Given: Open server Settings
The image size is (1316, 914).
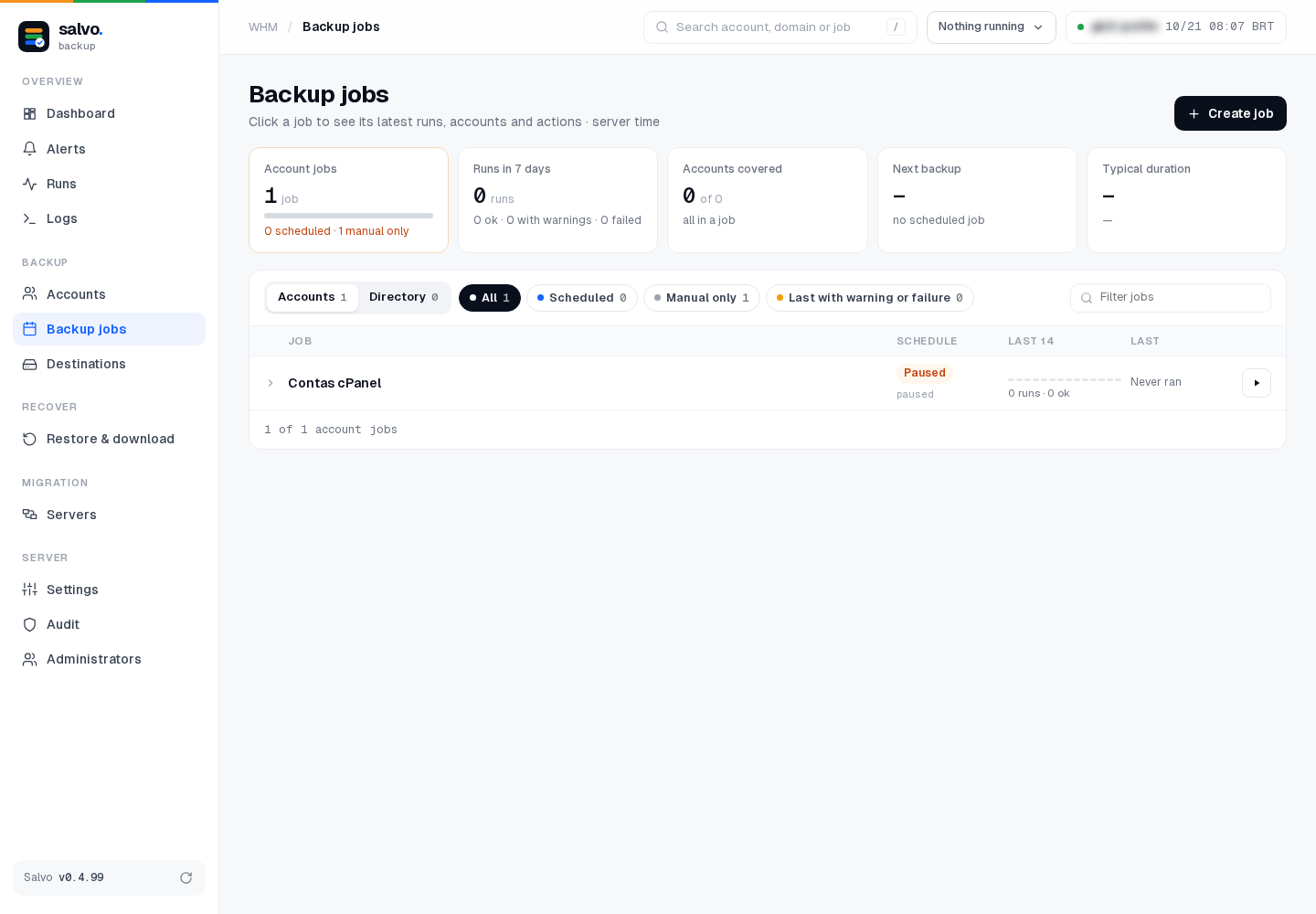Looking at the screenshot, I should tap(109, 590).
